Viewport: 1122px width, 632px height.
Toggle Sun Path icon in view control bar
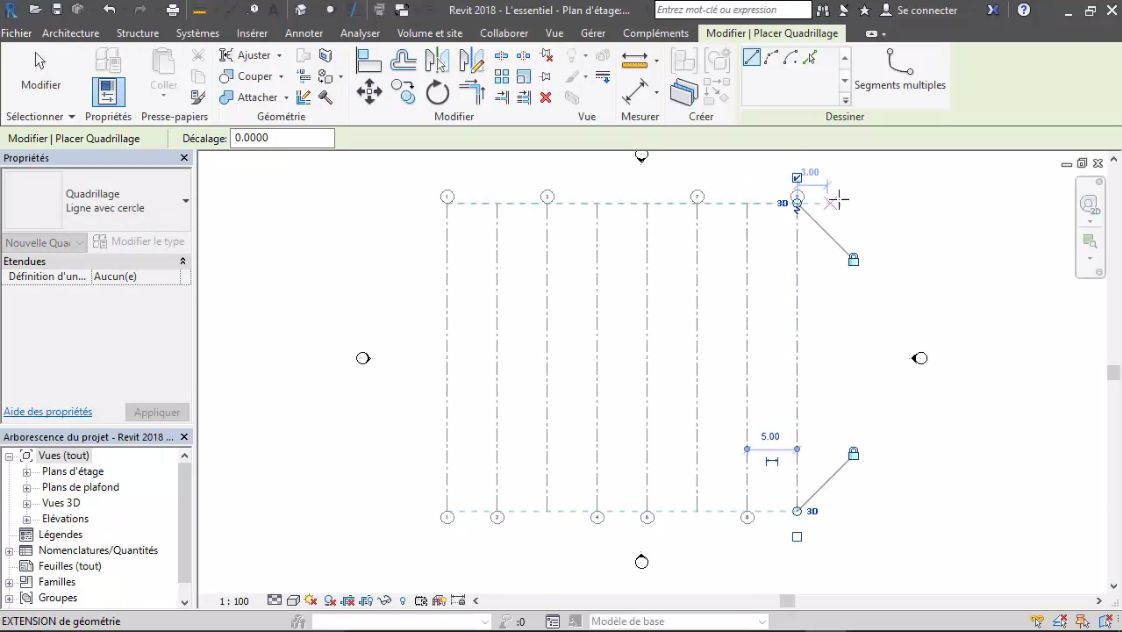click(x=311, y=601)
